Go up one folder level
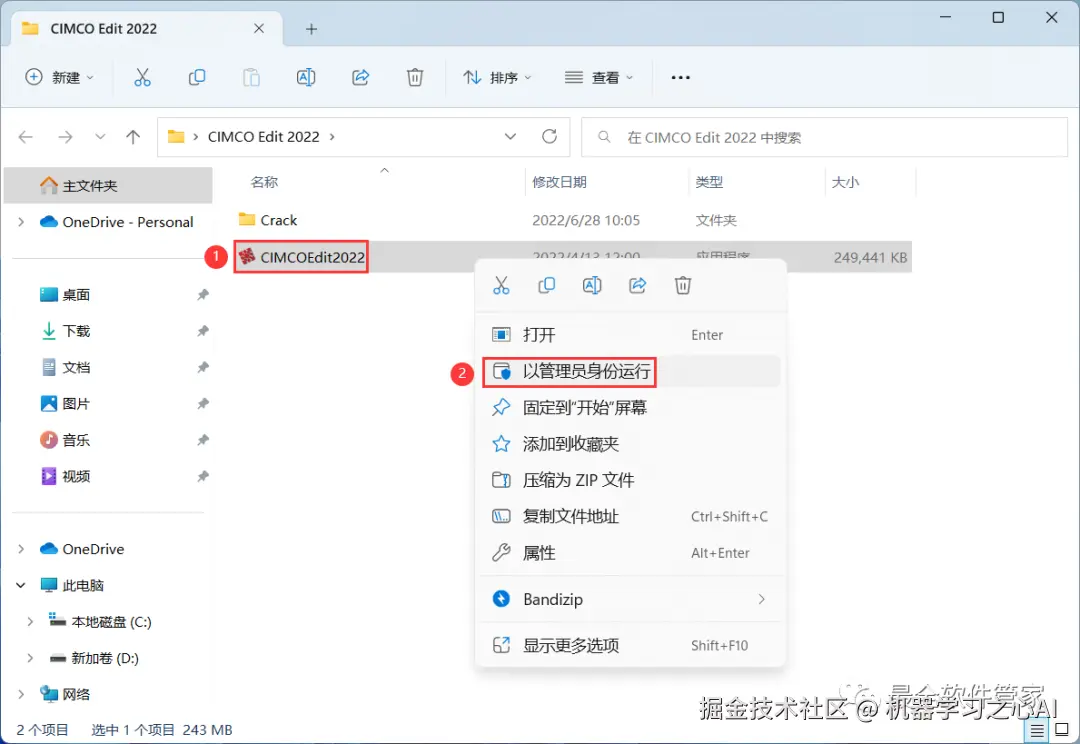 point(133,137)
